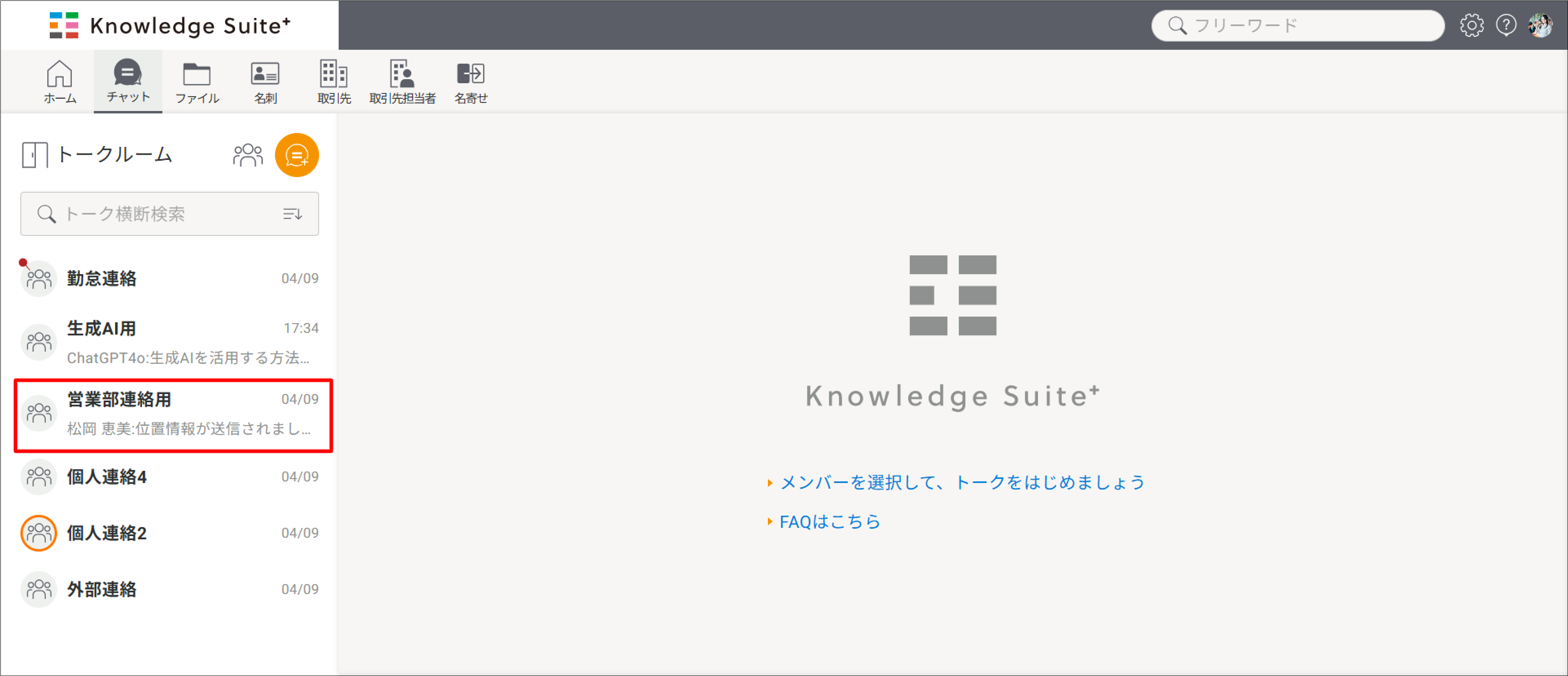Viewport: 1568px width, 676px height.
Task: Click the 生成AI用 group avatar icon
Action: (x=39, y=342)
